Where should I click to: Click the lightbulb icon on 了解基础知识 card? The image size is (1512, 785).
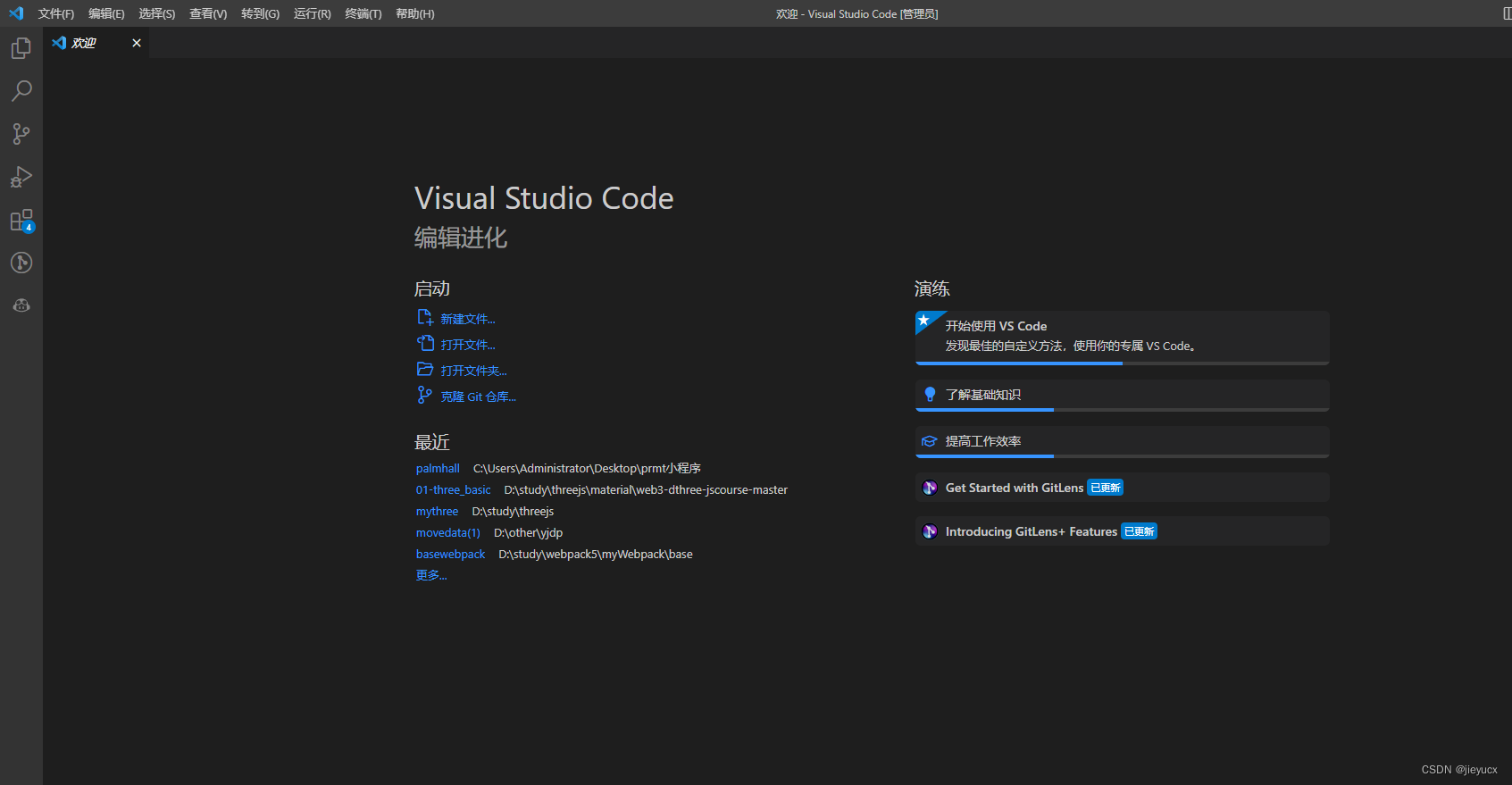[930, 395]
